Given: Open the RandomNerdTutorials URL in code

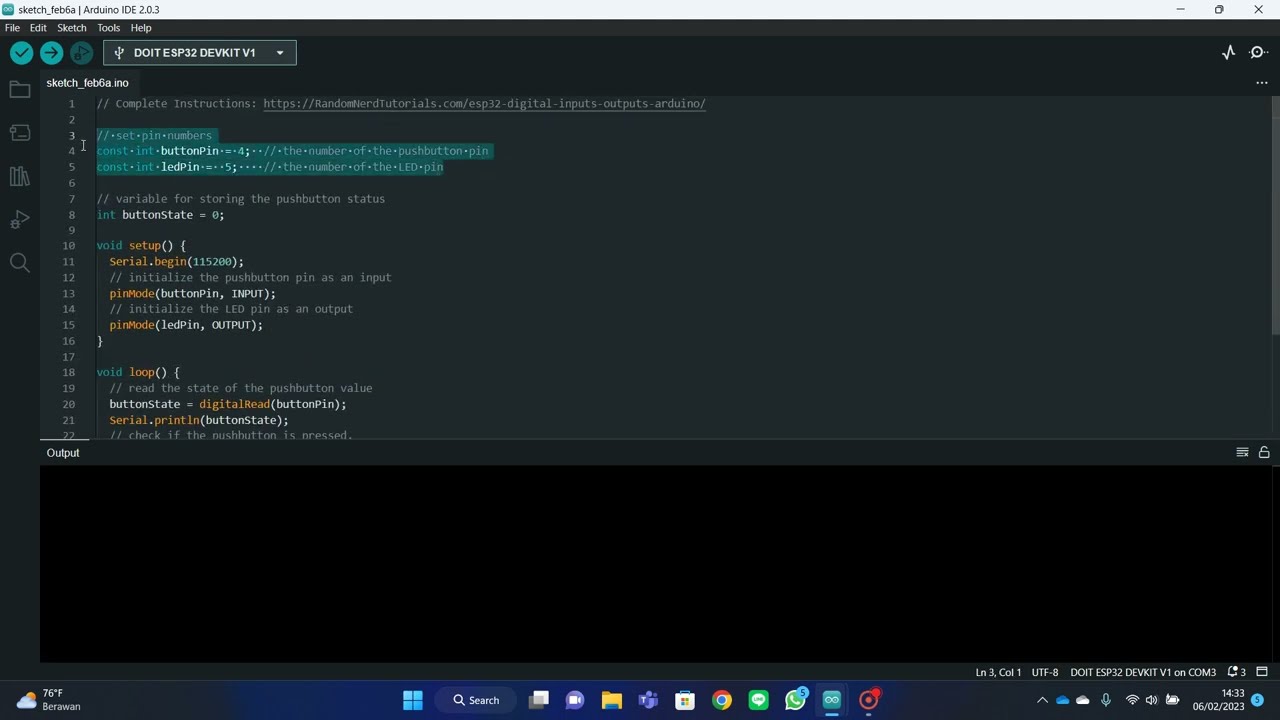Looking at the screenshot, I should (484, 104).
